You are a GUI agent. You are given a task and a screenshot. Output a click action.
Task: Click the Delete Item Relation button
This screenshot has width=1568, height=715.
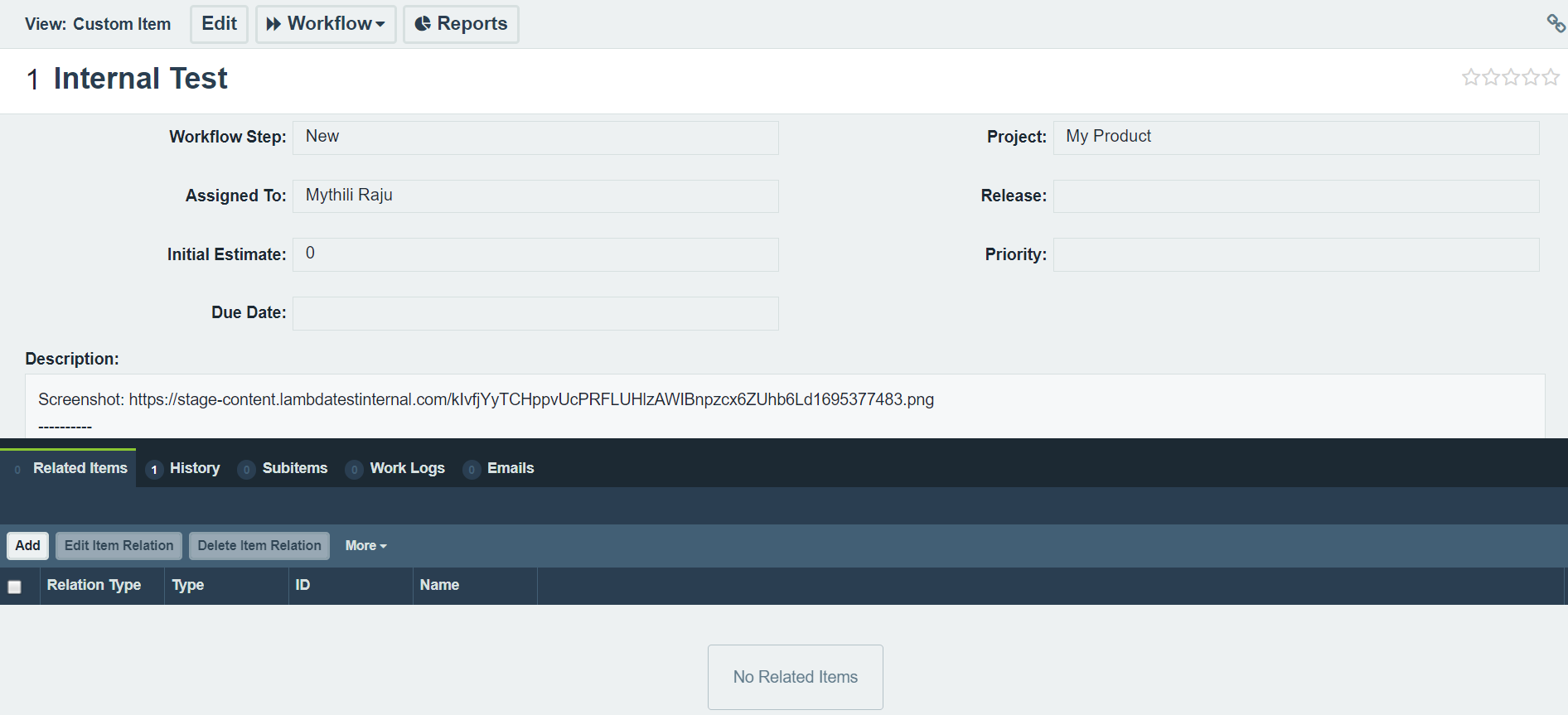tap(259, 546)
